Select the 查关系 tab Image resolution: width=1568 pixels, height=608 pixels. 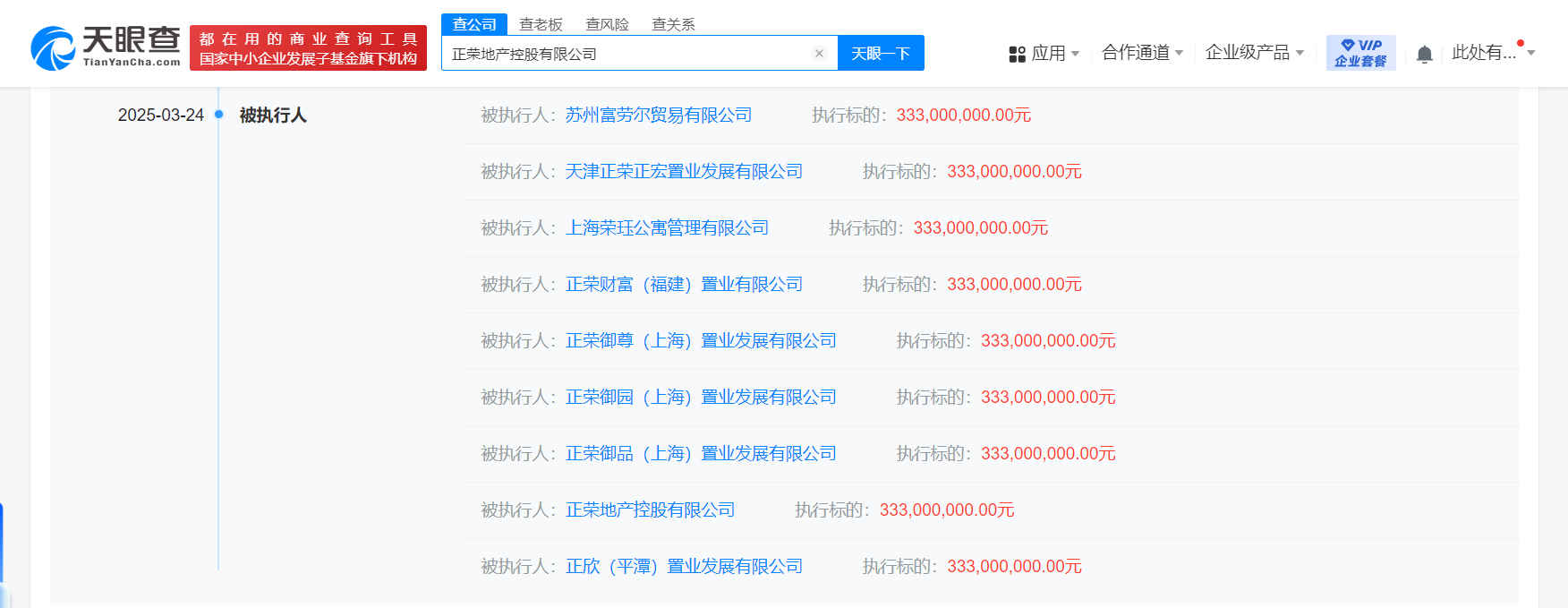pos(673,24)
